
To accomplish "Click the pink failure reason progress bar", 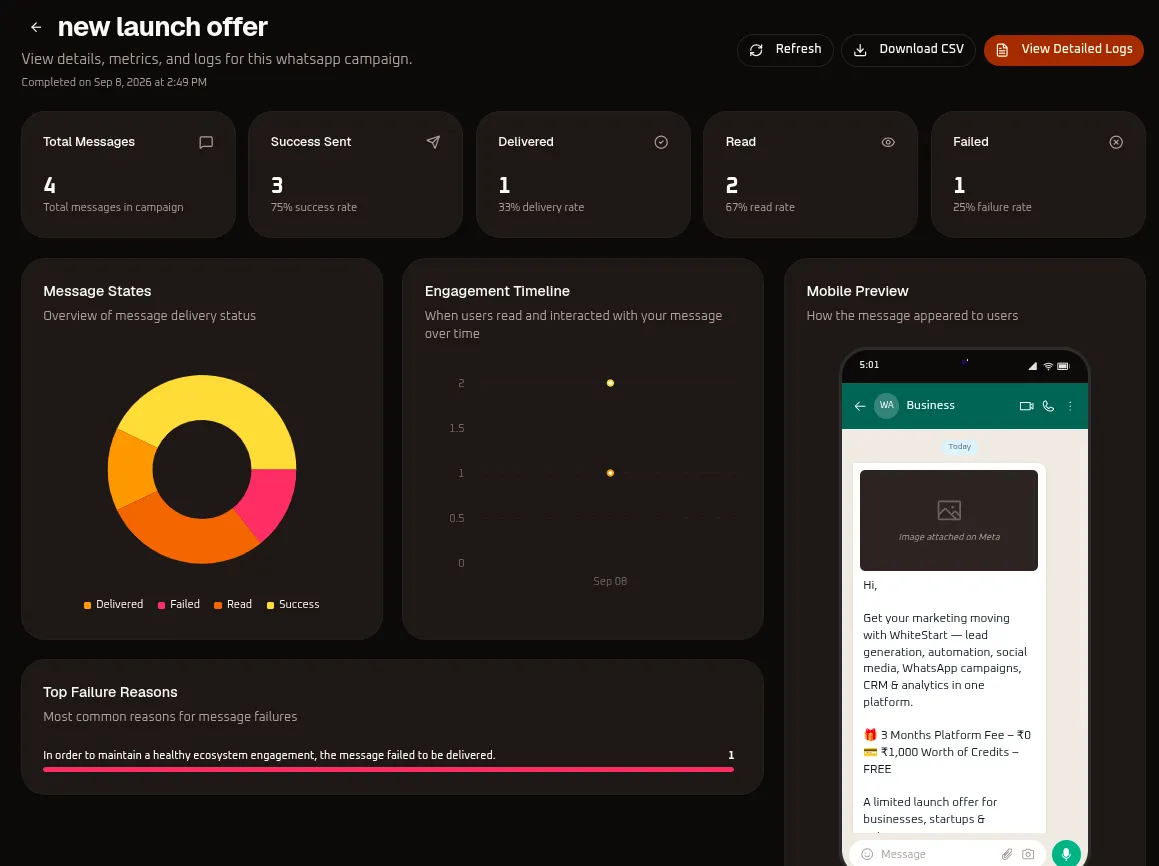I will point(388,769).
